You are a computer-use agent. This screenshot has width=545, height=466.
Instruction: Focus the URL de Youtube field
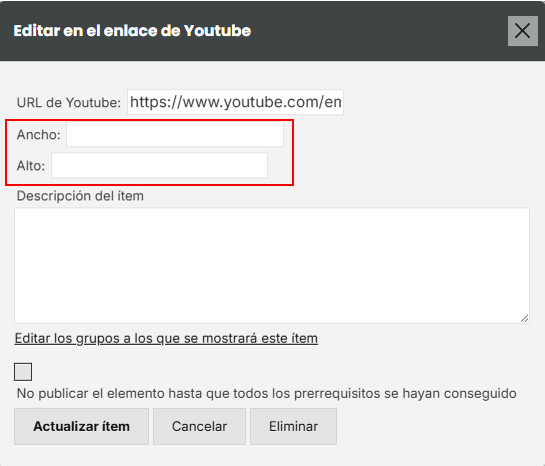click(235, 102)
